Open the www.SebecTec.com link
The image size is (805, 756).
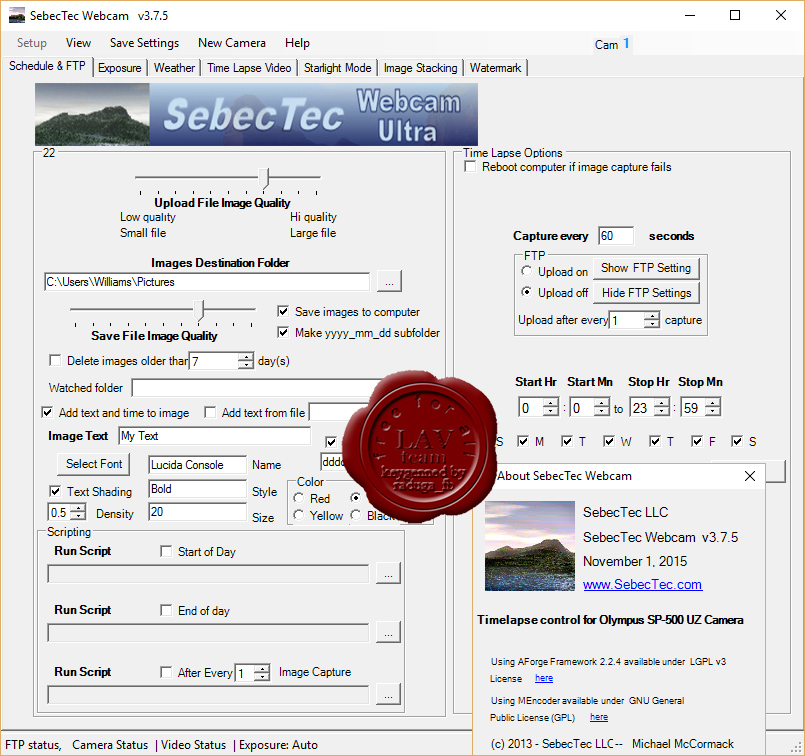pos(642,585)
